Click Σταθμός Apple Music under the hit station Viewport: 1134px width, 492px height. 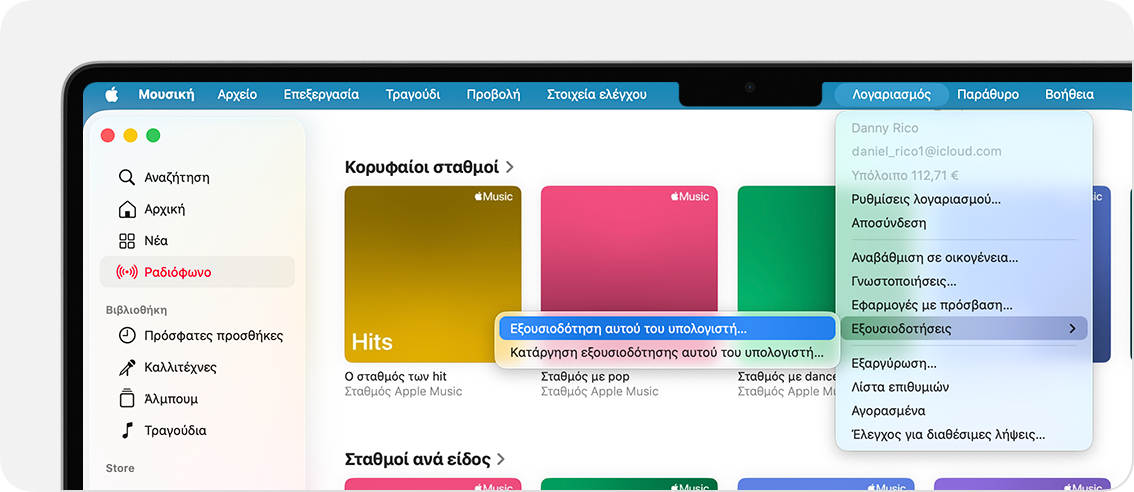(x=403, y=391)
